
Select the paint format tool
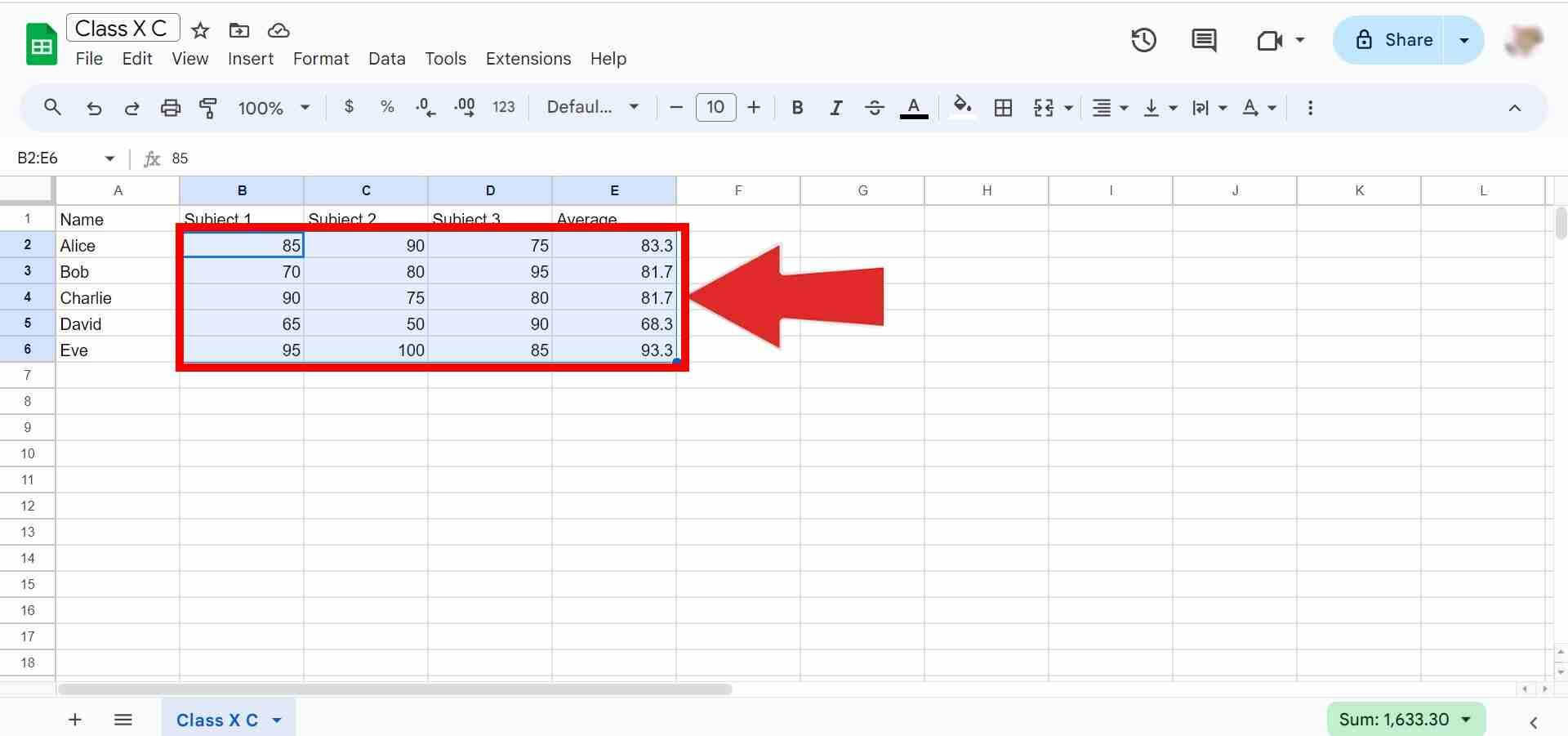coord(208,107)
